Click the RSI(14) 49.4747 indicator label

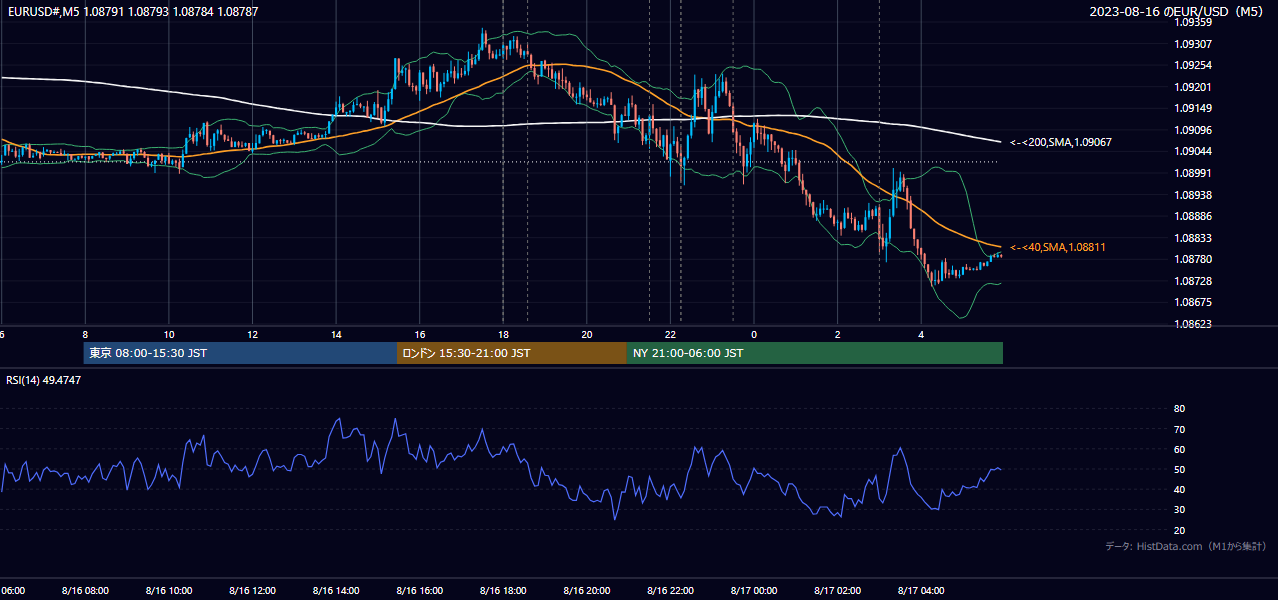click(x=44, y=380)
